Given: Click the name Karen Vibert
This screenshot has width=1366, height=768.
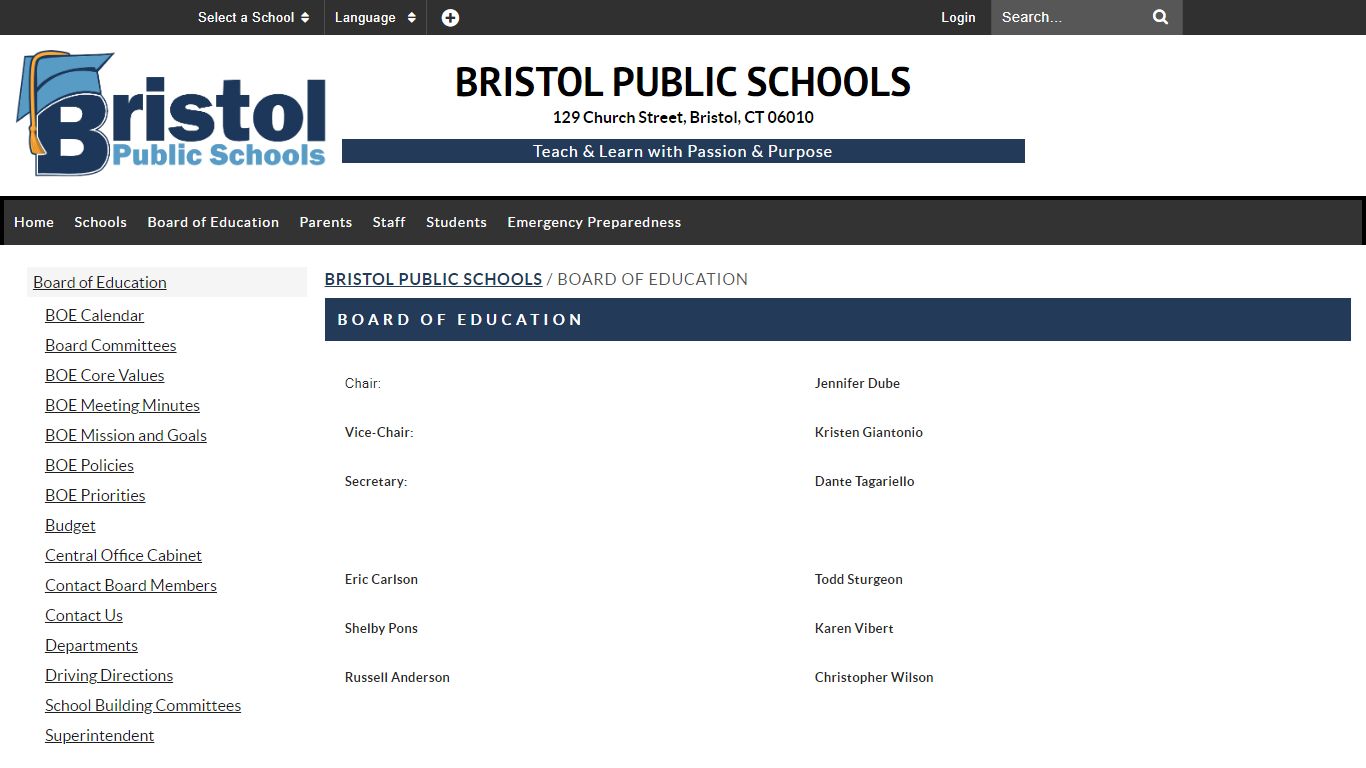Looking at the screenshot, I should (x=854, y=628).
